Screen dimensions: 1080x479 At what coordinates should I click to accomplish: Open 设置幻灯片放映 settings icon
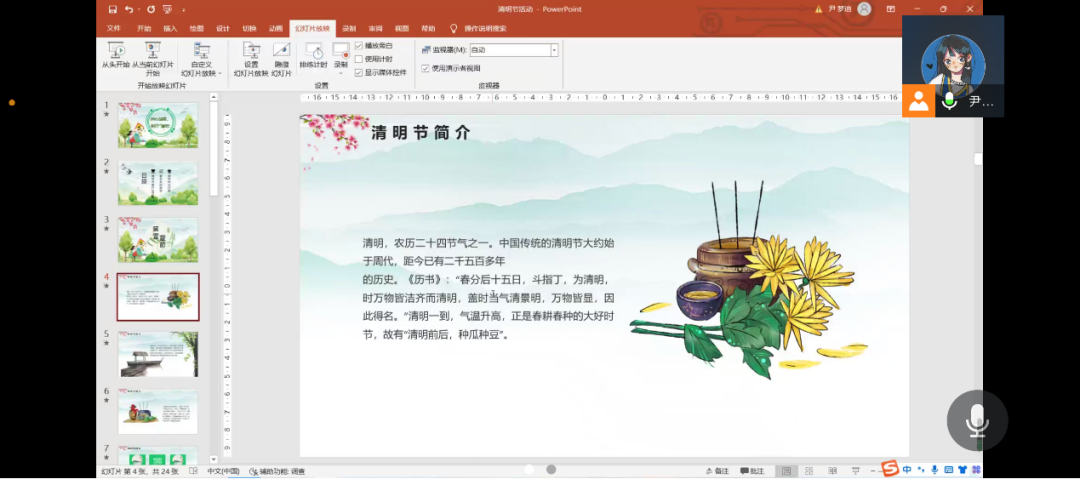[251, 51]
